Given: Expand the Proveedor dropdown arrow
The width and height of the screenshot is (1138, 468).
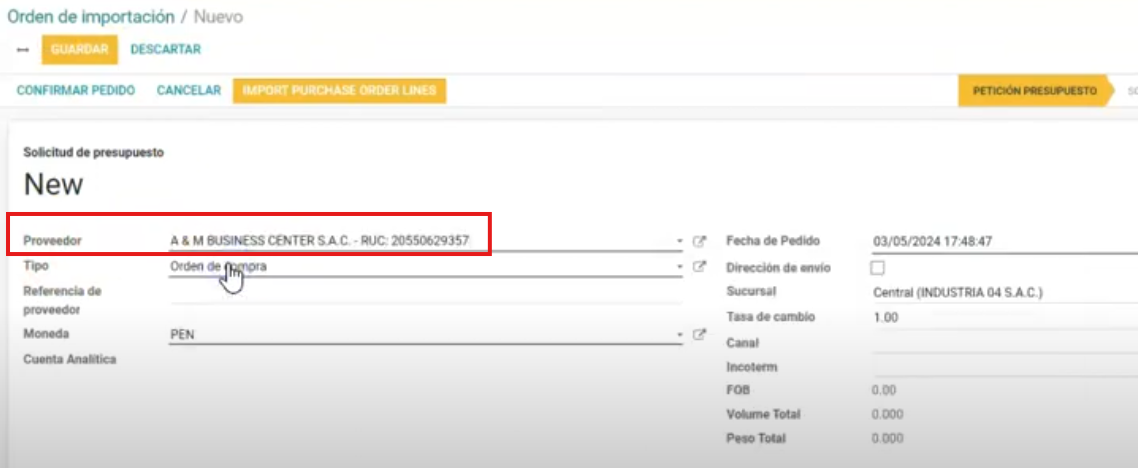Looking at the screenshot, I should (680, 242).
